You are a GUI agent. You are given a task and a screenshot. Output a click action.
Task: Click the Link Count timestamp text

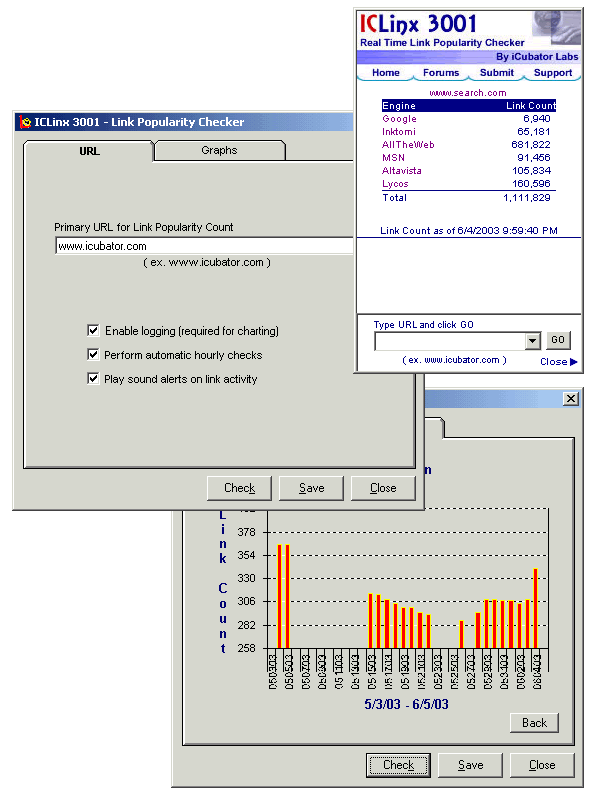pyautogui.click(x=469, y=231)
